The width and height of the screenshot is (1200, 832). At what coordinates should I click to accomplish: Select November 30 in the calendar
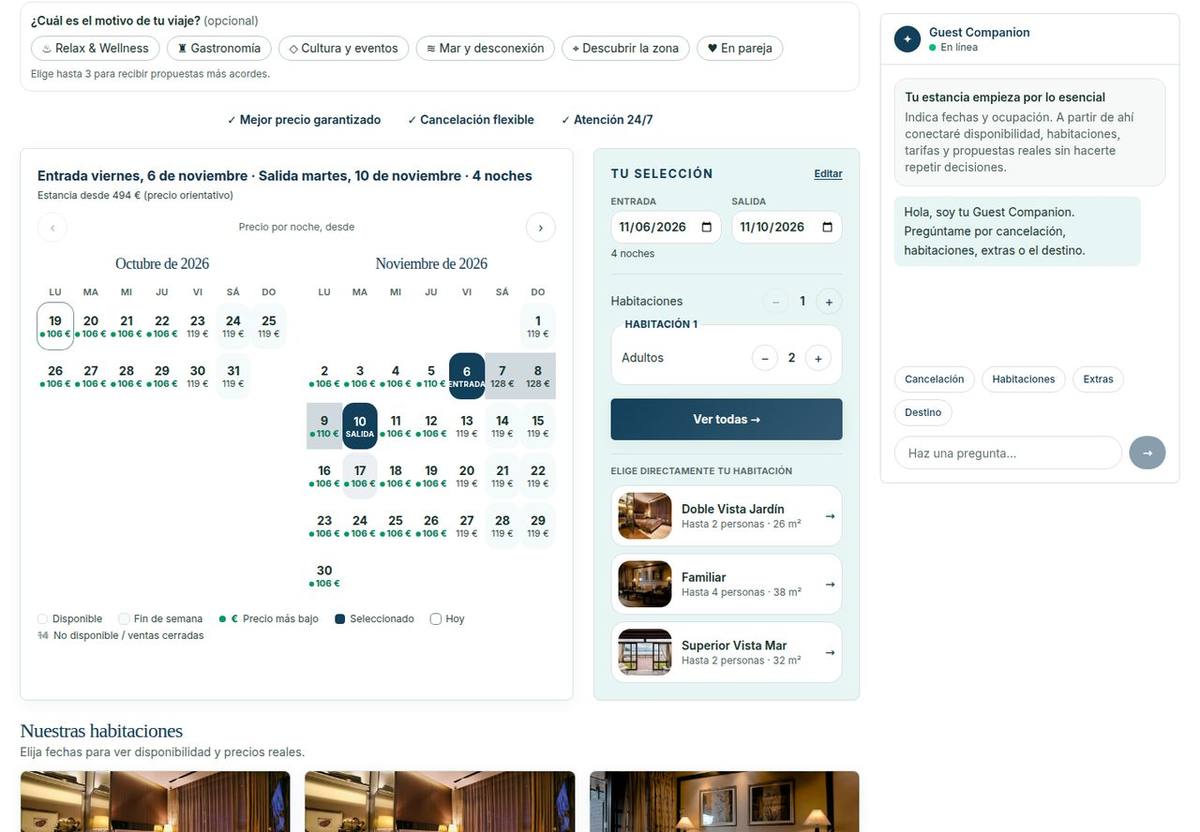click(x=324, y=576)
